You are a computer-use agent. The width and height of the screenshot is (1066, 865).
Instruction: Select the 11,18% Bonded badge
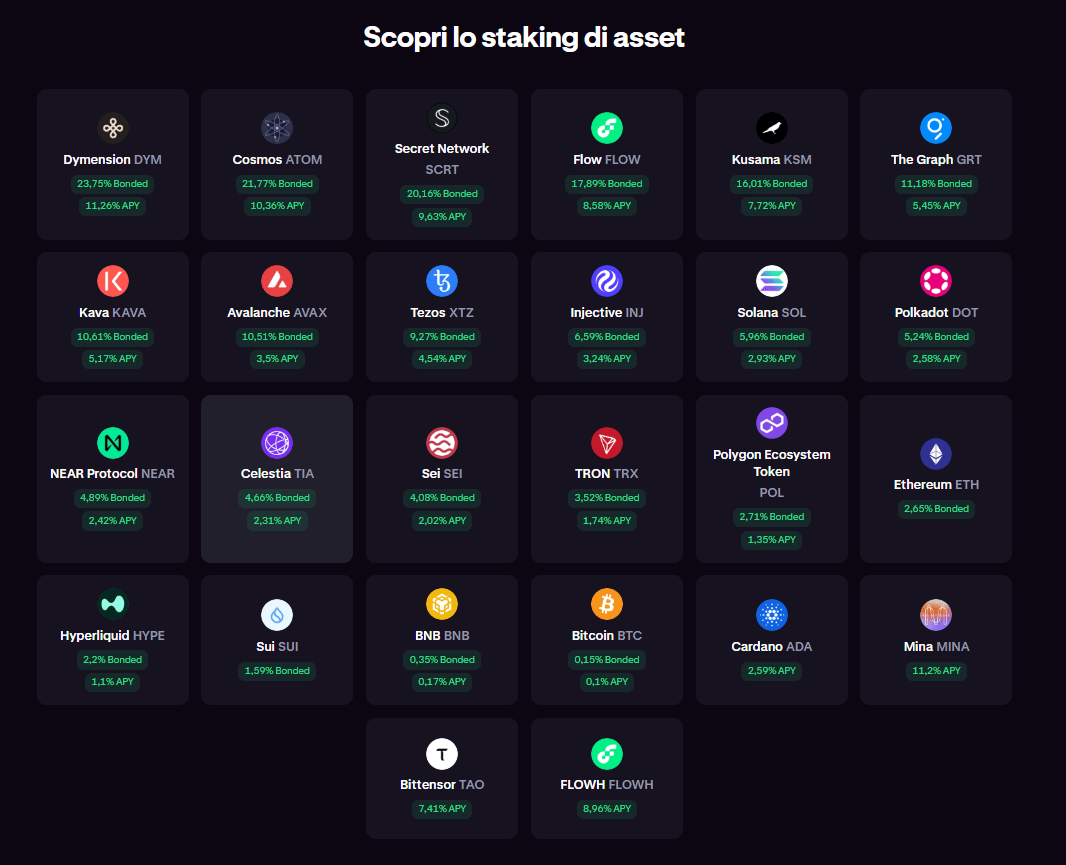(x=936, y=184)
